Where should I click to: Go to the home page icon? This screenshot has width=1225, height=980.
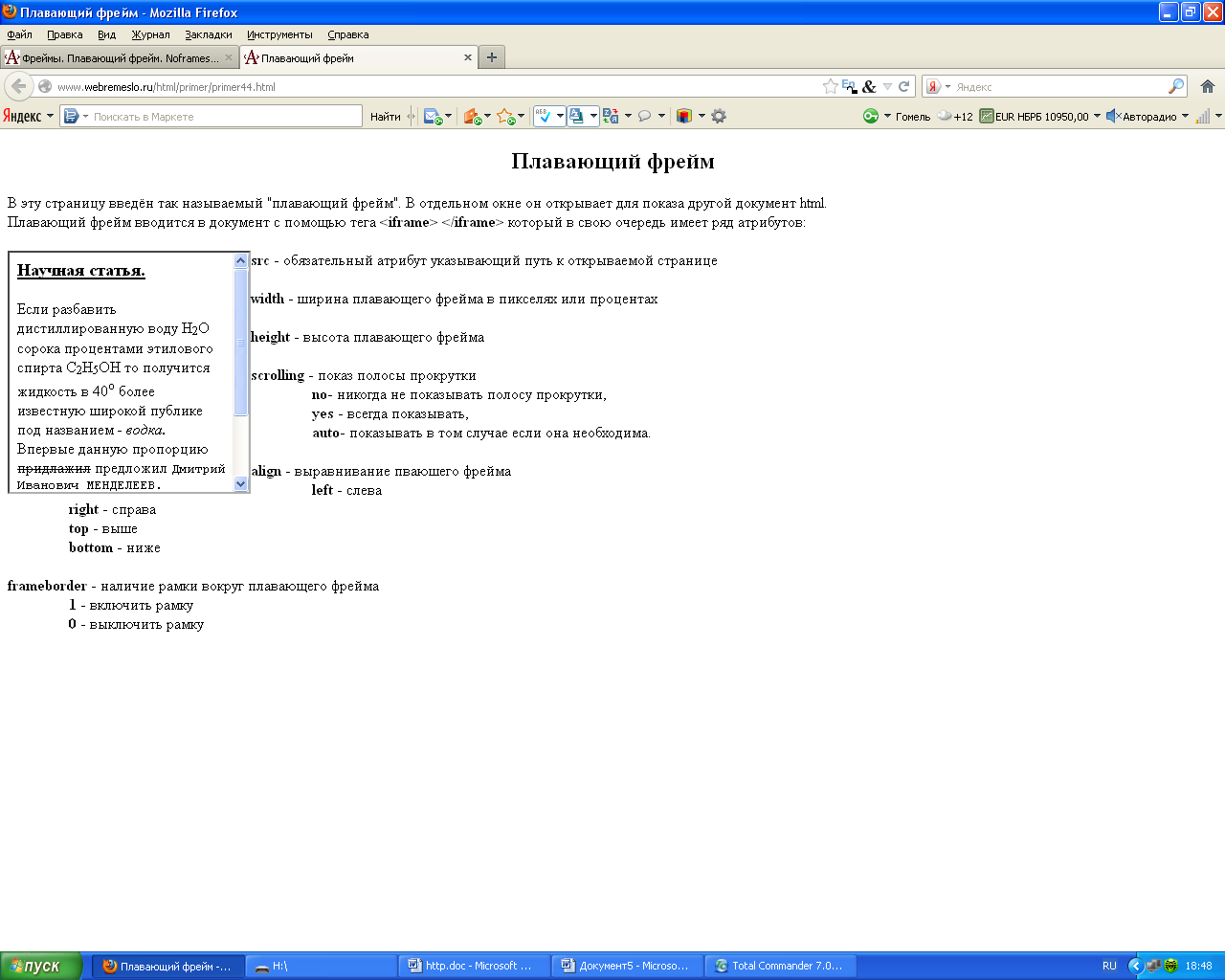1208,86
